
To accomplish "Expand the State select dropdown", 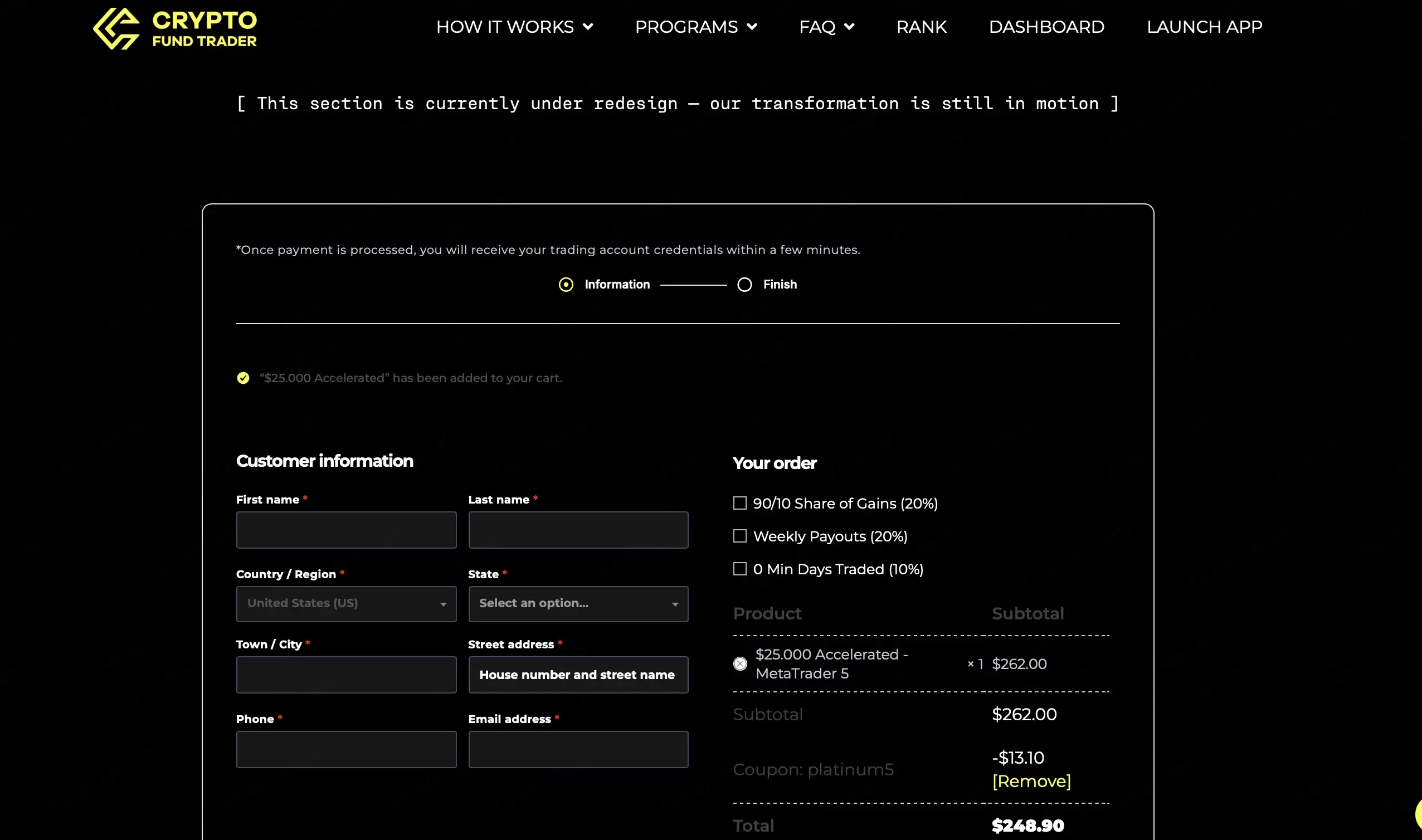I will coord(578,604).
